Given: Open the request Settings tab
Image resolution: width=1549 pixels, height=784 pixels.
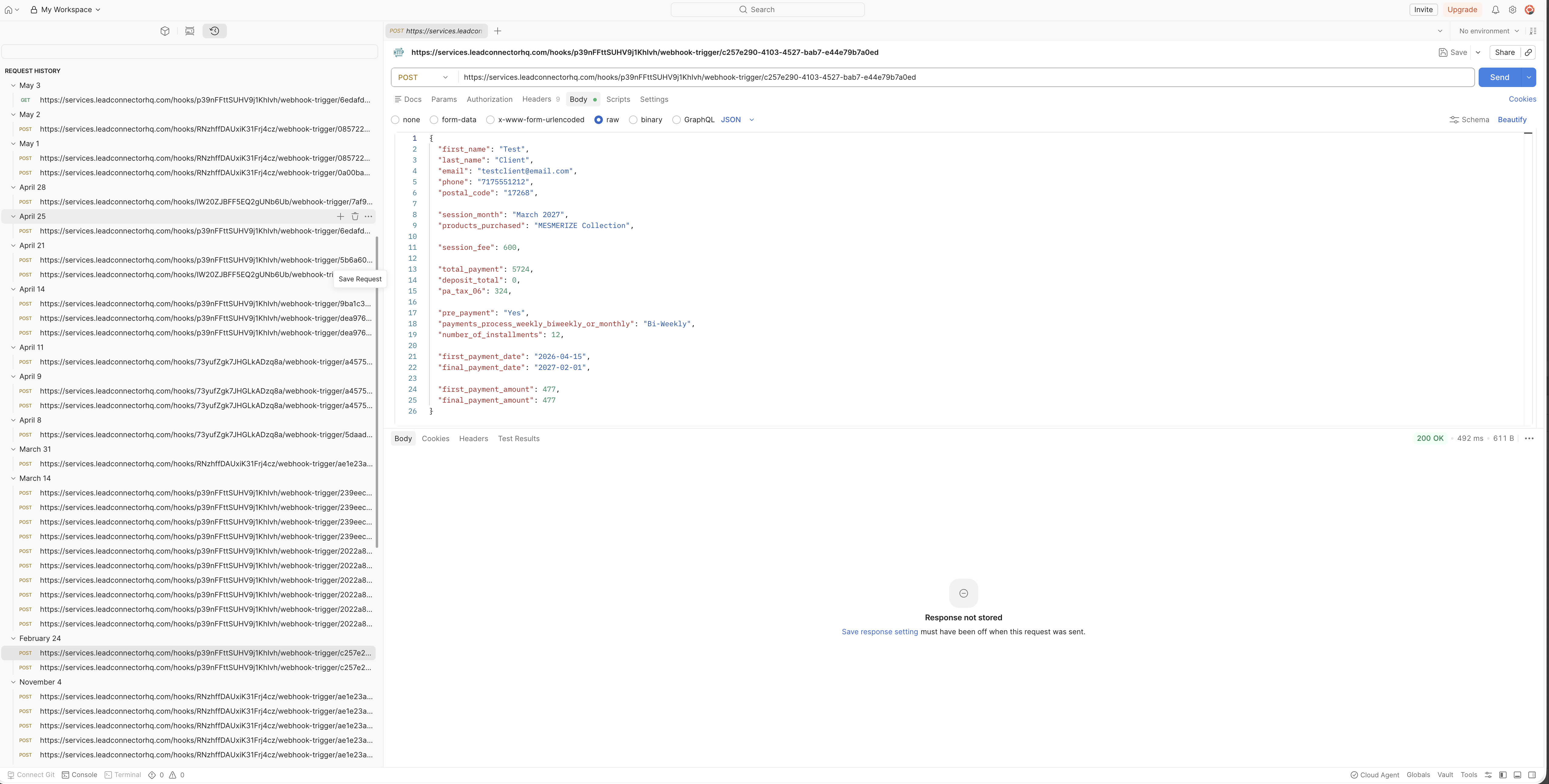Looking at the screenshot, I should (654, 100).
